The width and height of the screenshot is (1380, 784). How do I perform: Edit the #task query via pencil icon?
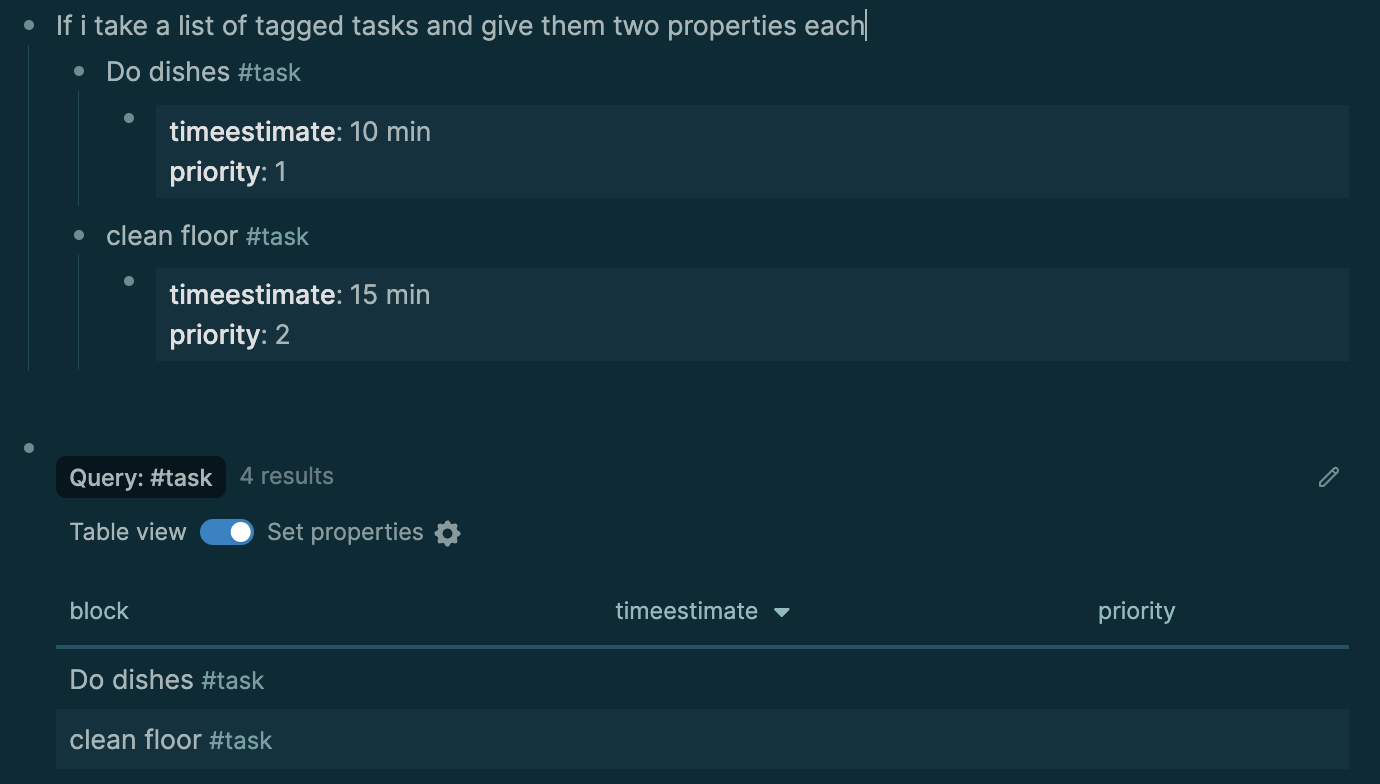pyautogui.click(x=1328, y=477)
